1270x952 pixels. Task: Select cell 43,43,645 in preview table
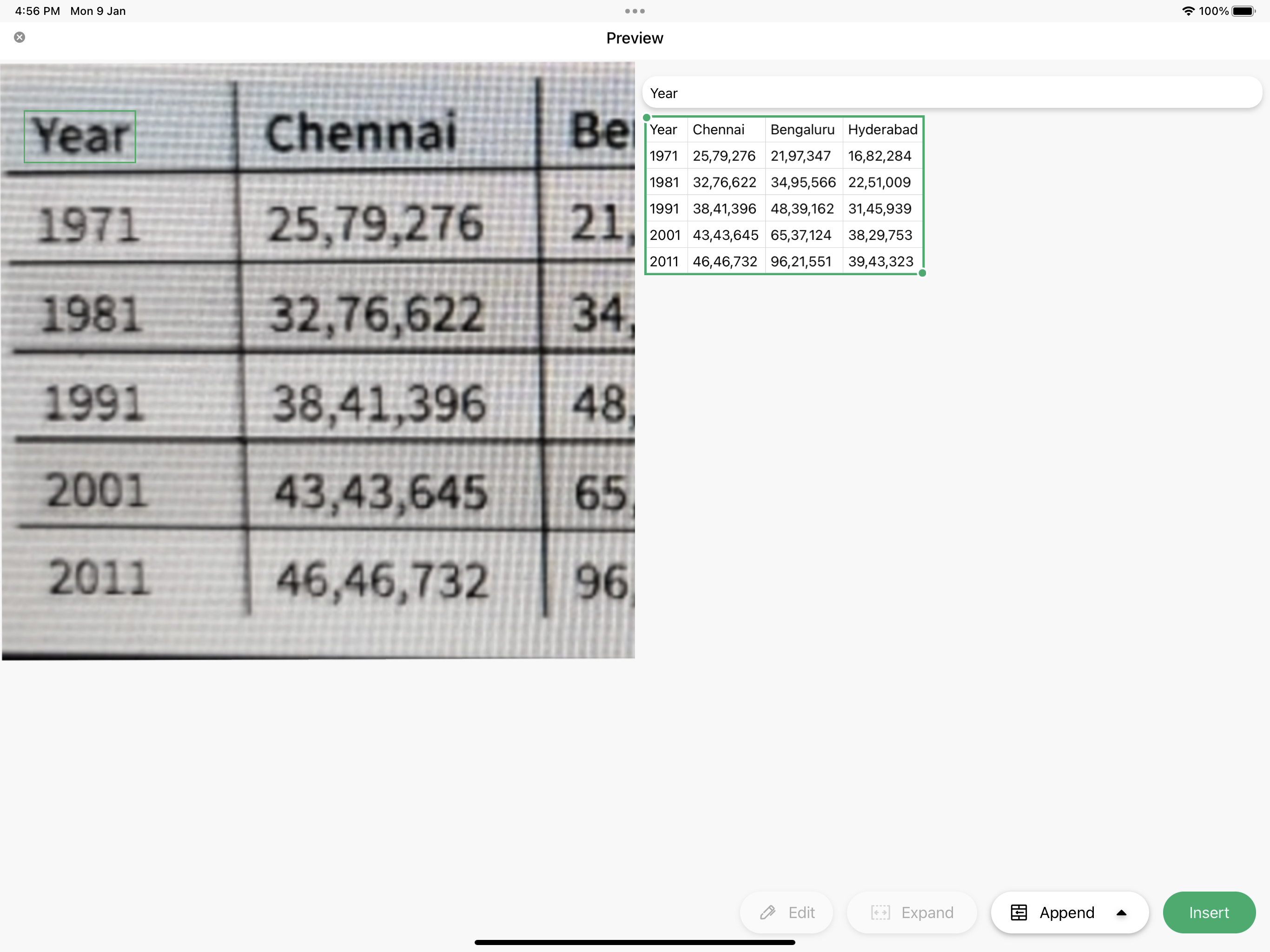(x=726, y=235)
